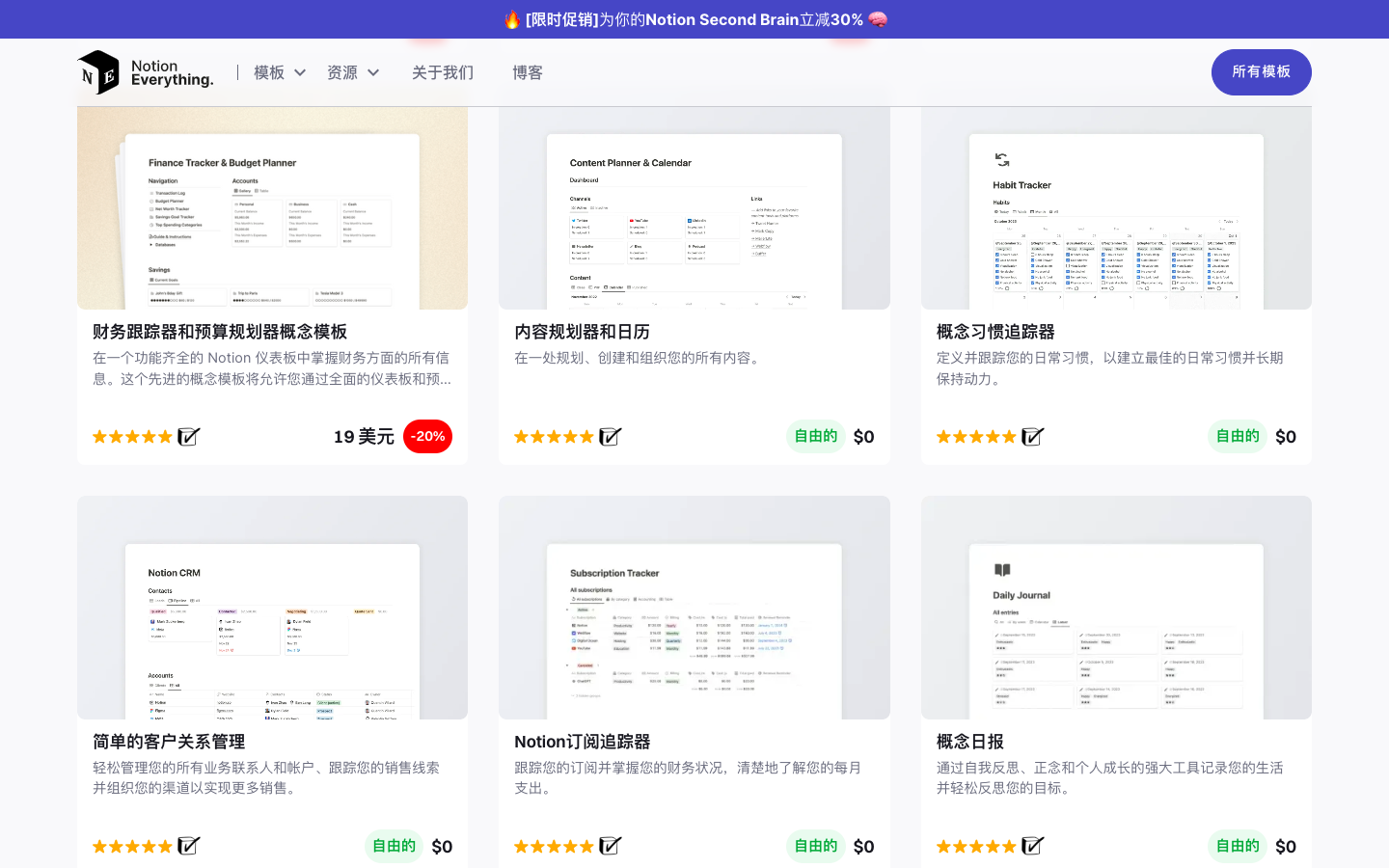This screenshot has width=1389, height=868.
Task: Open the 概念习惯追踪器 title link
Action: tap(995, 332)
